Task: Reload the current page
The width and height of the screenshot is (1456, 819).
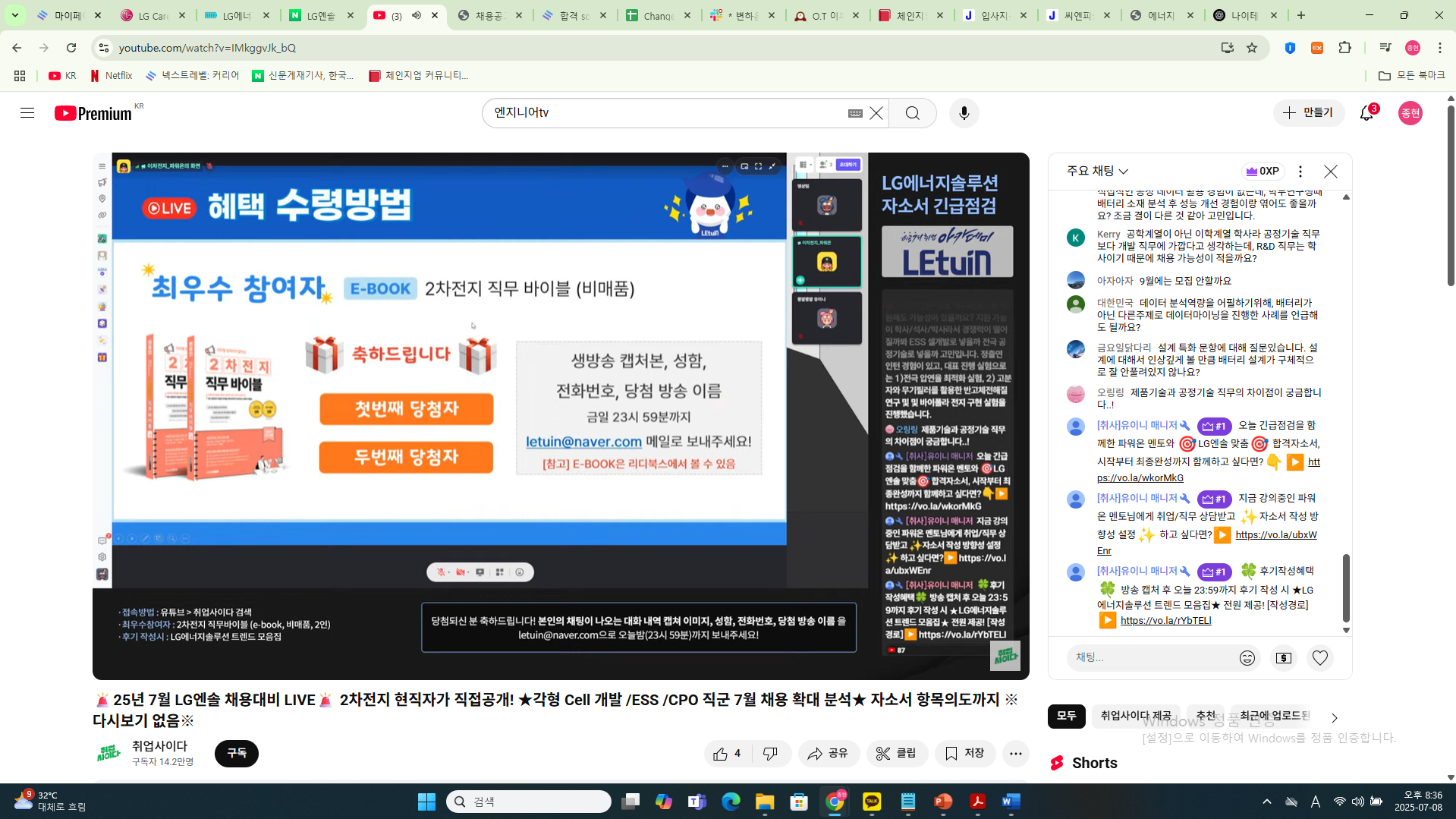Action: tap(71, 48)
